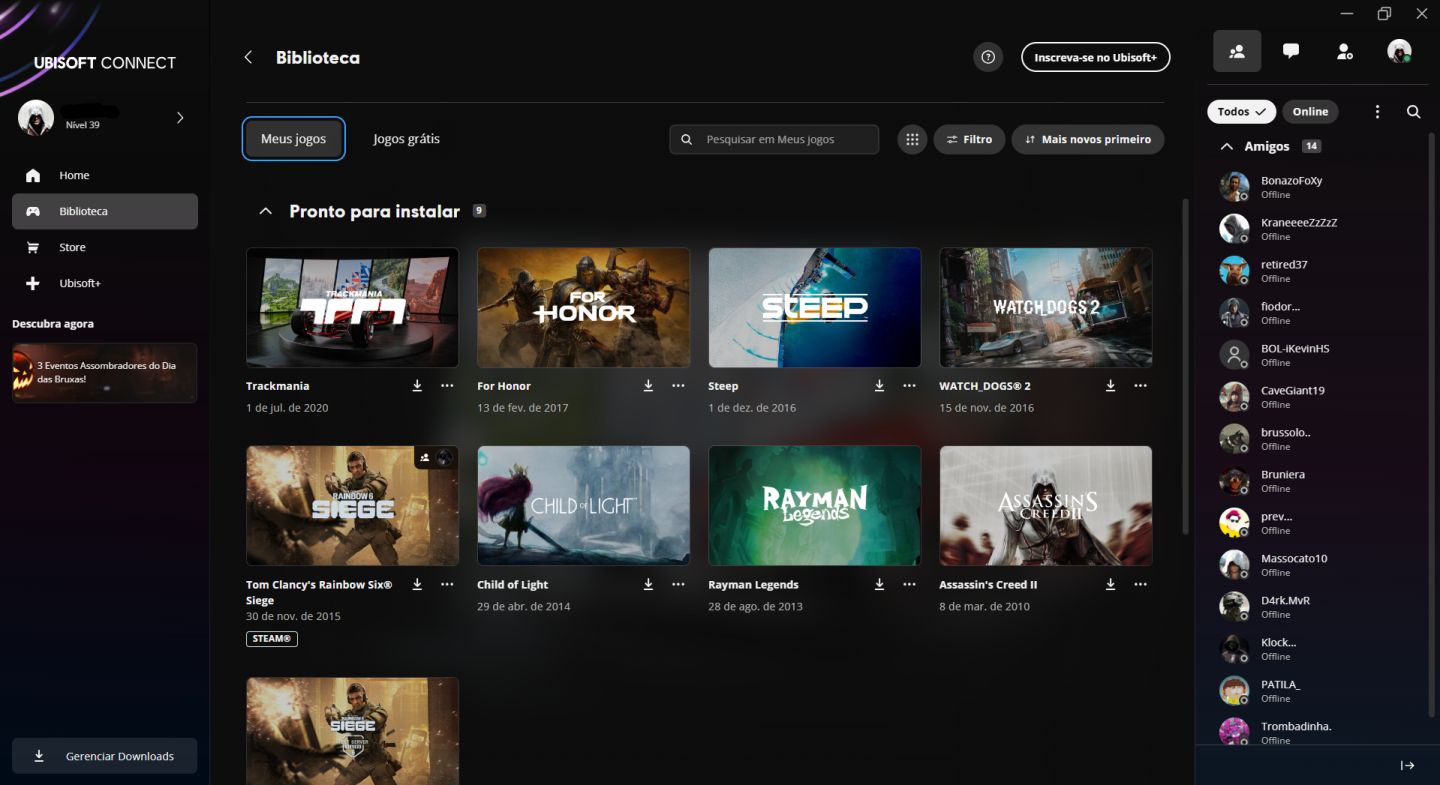Click Assassin's Creed II download icon

tap(1110, 585)
